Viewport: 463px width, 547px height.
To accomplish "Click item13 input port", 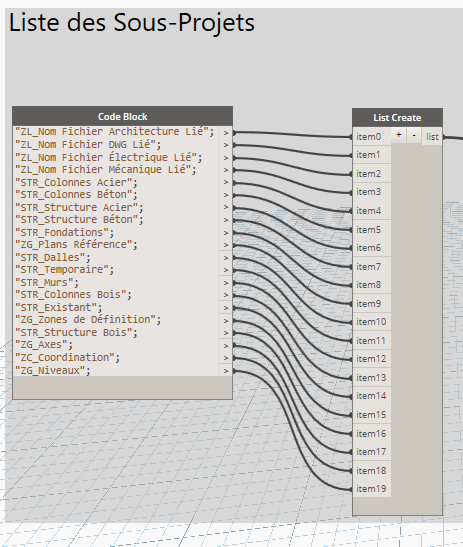I will (372, 377).
